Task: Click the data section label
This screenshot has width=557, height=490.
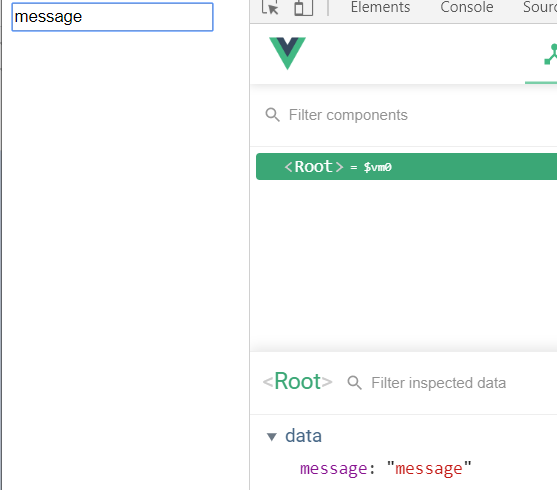Action: click(303, 436)
